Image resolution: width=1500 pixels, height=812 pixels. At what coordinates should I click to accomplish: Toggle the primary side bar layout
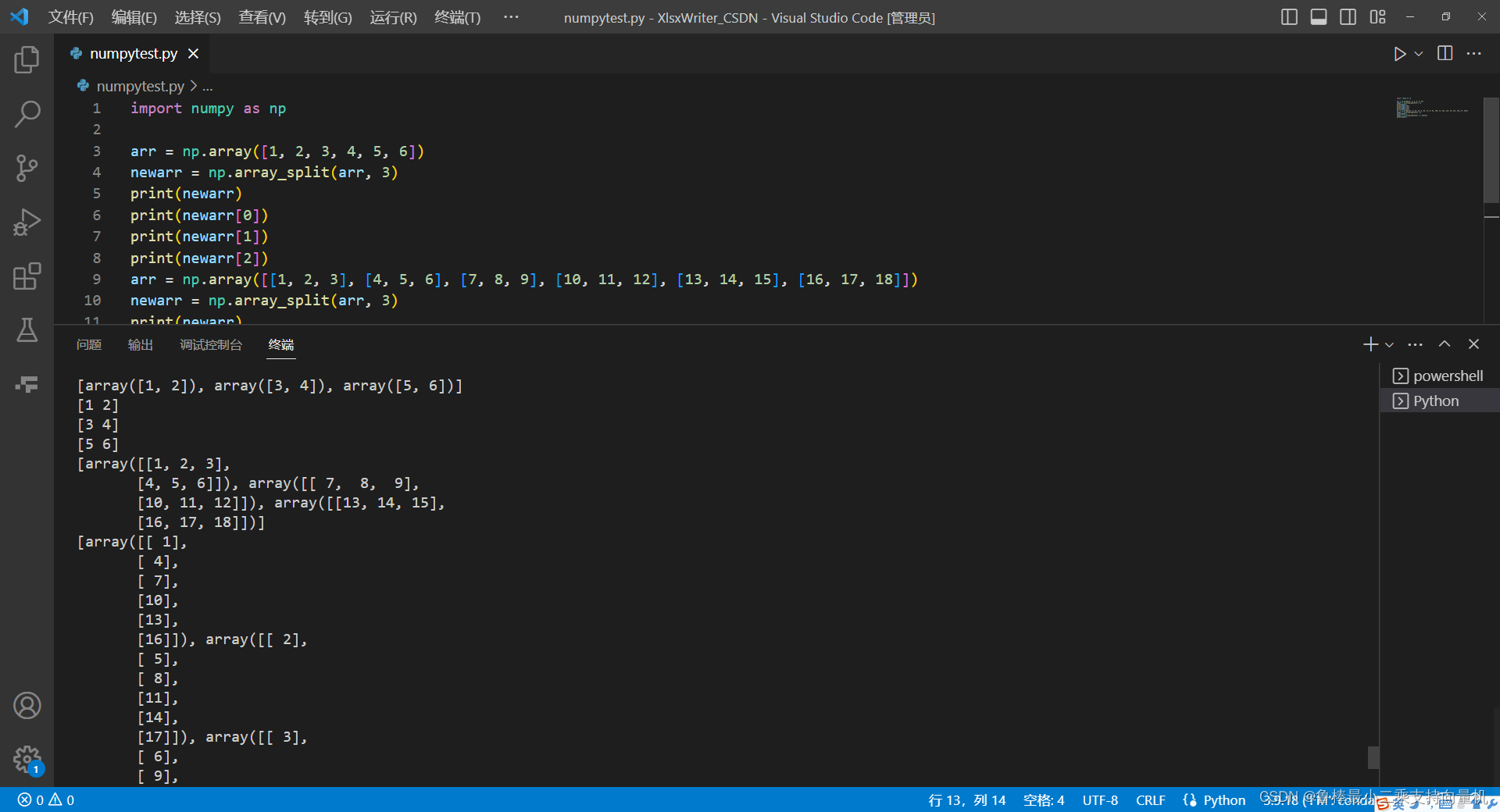click(x=1289, y=17)
